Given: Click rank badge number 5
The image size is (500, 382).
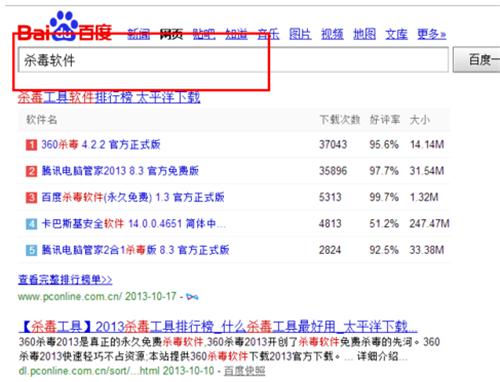Looking at the screenshot, I should click(31, 250).
